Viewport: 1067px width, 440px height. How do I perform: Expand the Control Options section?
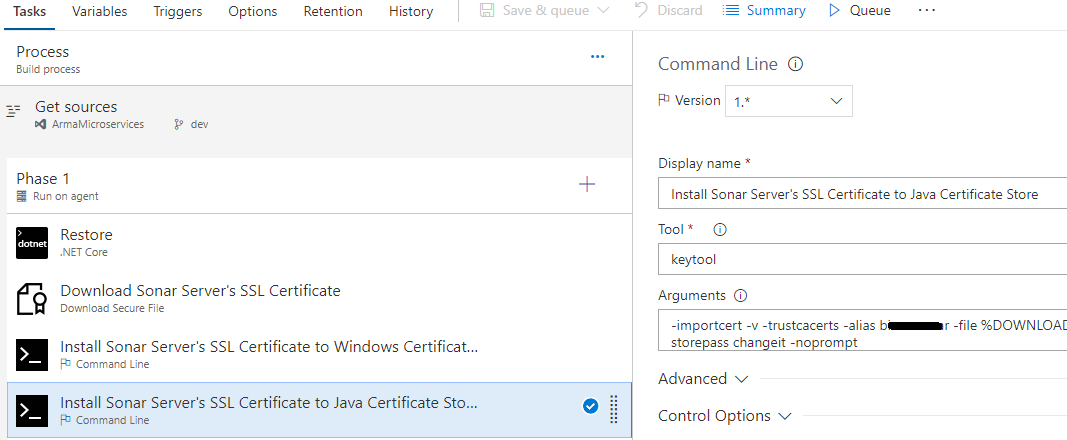(x=724, y=416)
